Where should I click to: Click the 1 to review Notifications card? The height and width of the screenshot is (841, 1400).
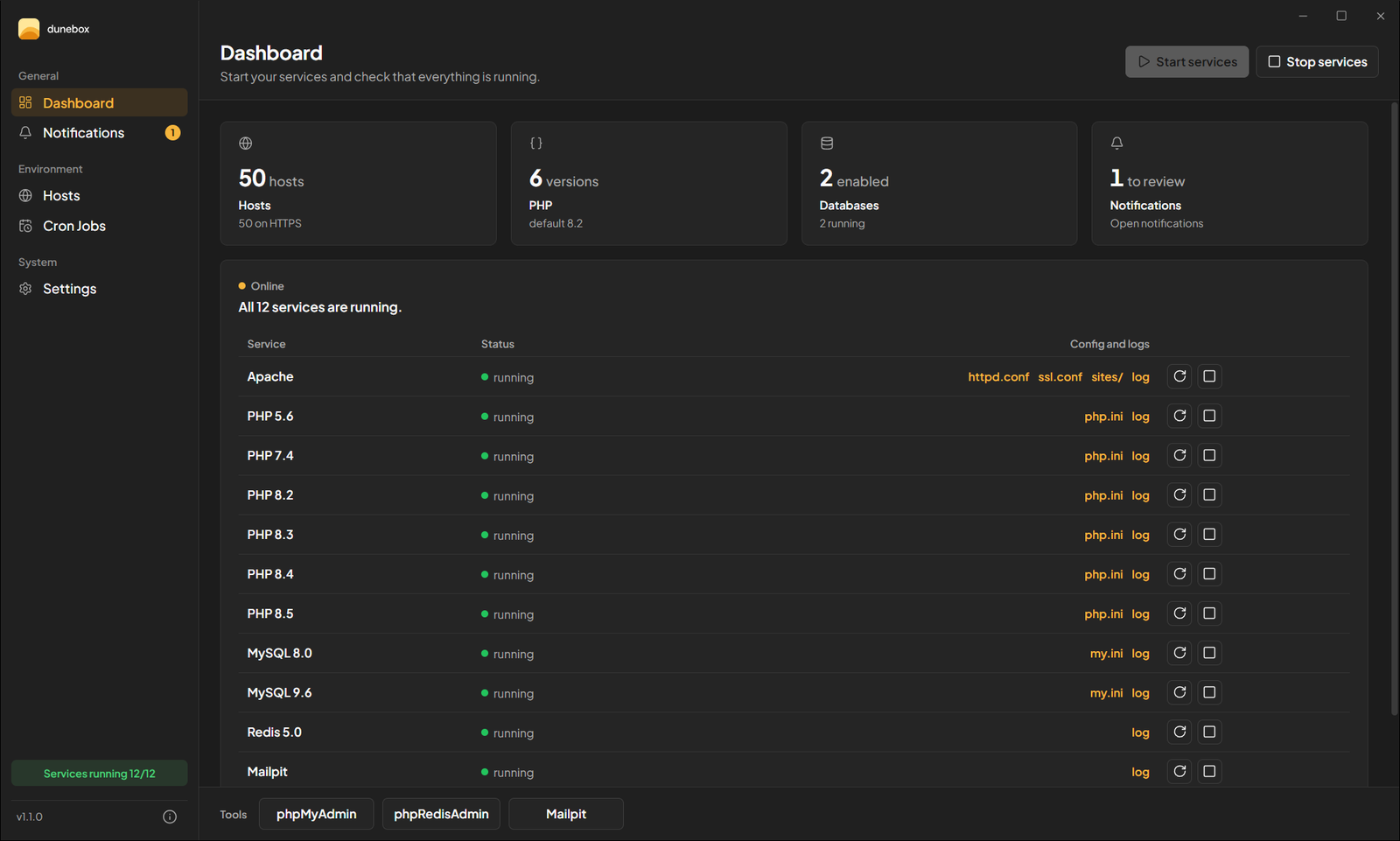pyautogui.click(x=1229, y=183)
